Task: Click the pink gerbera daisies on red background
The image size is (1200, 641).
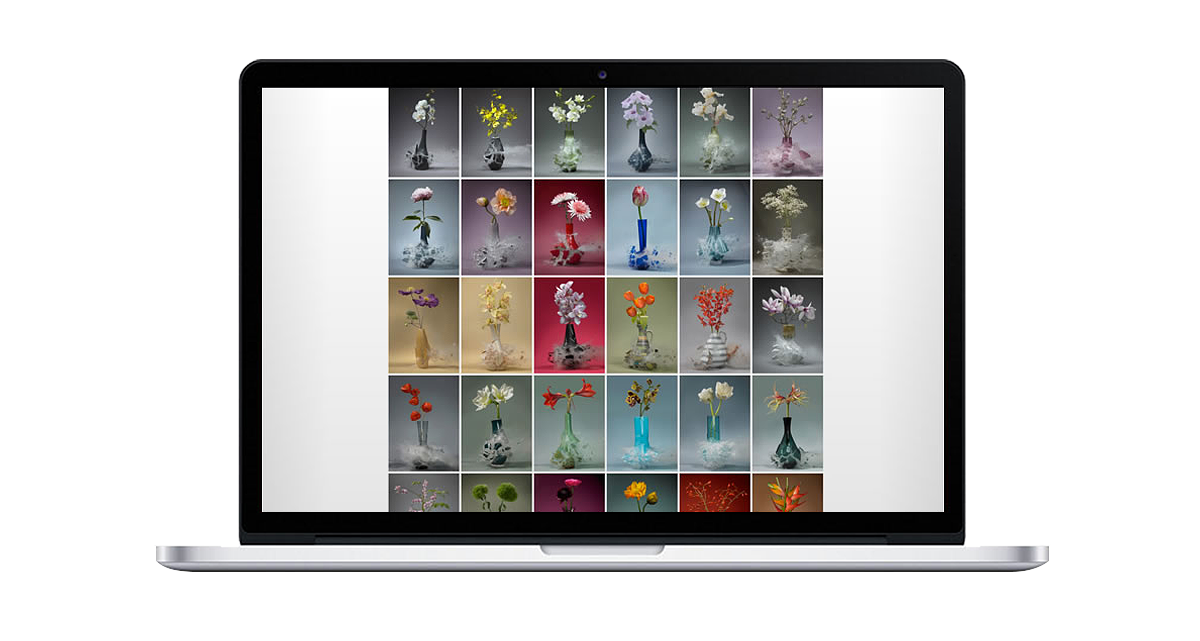Action: [x=569, y=227]
